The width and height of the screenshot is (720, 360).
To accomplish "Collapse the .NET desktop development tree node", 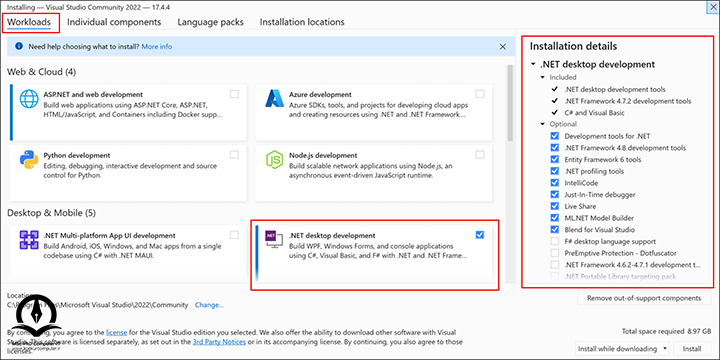I will coord(533,65).
